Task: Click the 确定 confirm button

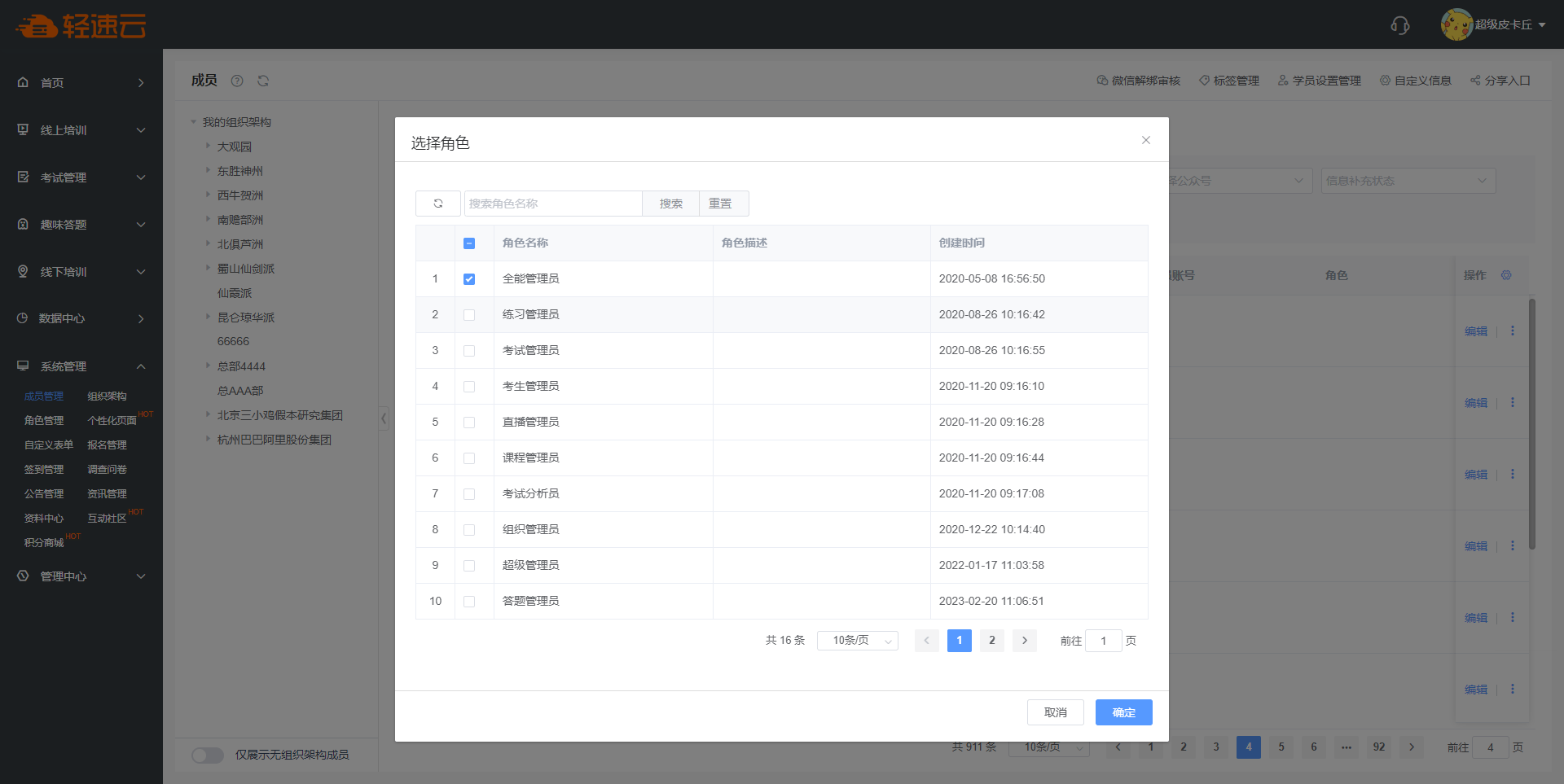Action: [1123, 712]
